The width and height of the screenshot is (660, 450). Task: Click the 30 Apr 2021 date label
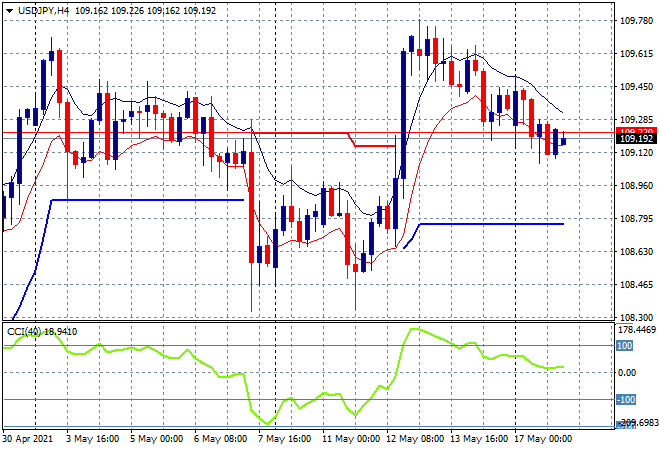click(x=28, y=439)
